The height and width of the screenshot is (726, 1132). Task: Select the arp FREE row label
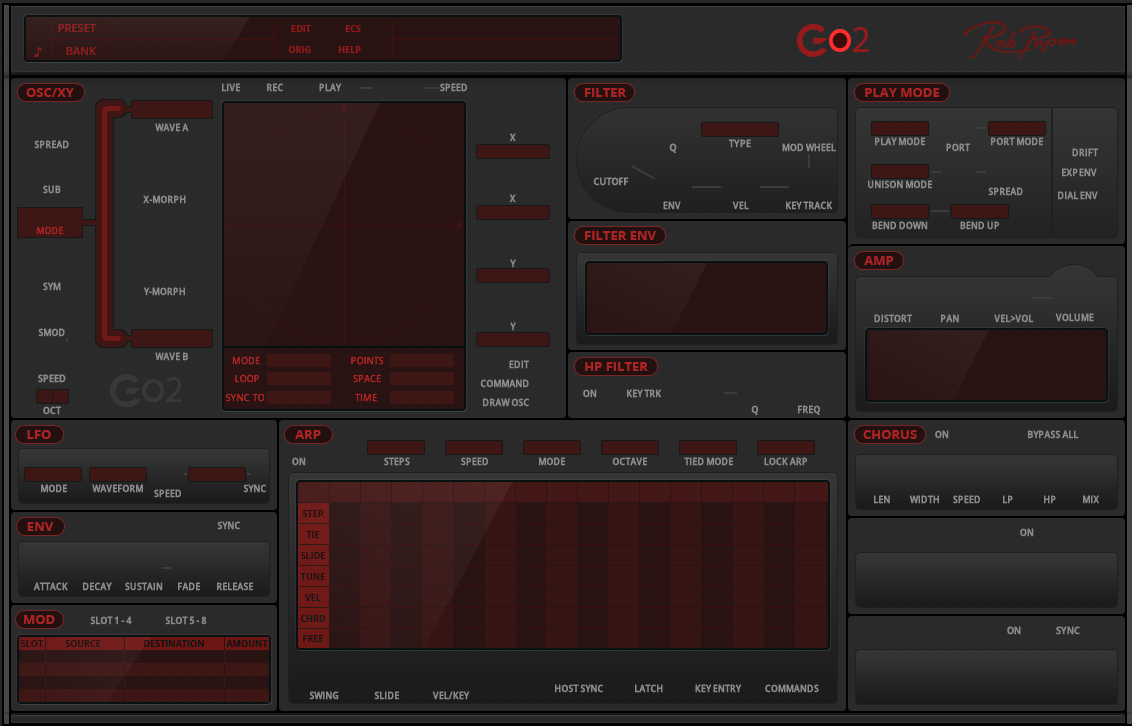pos(313,639)
